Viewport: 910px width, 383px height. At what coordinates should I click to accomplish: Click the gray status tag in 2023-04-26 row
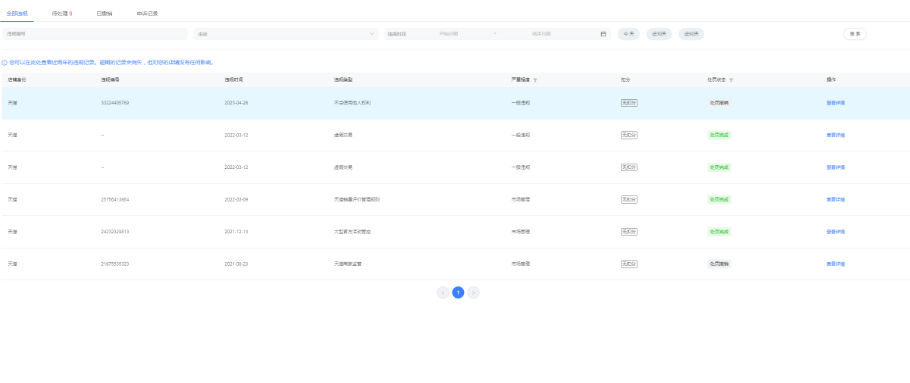(x=719, y=103)
